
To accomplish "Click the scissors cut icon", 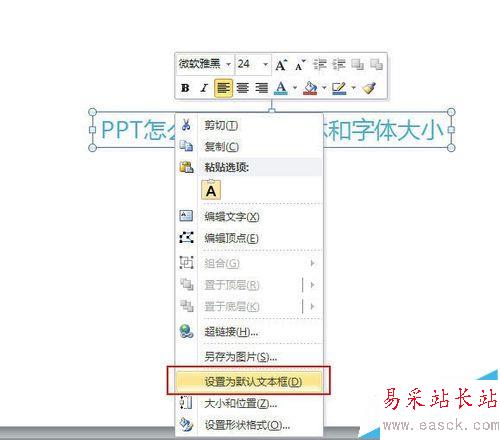I will coord(186,125).
